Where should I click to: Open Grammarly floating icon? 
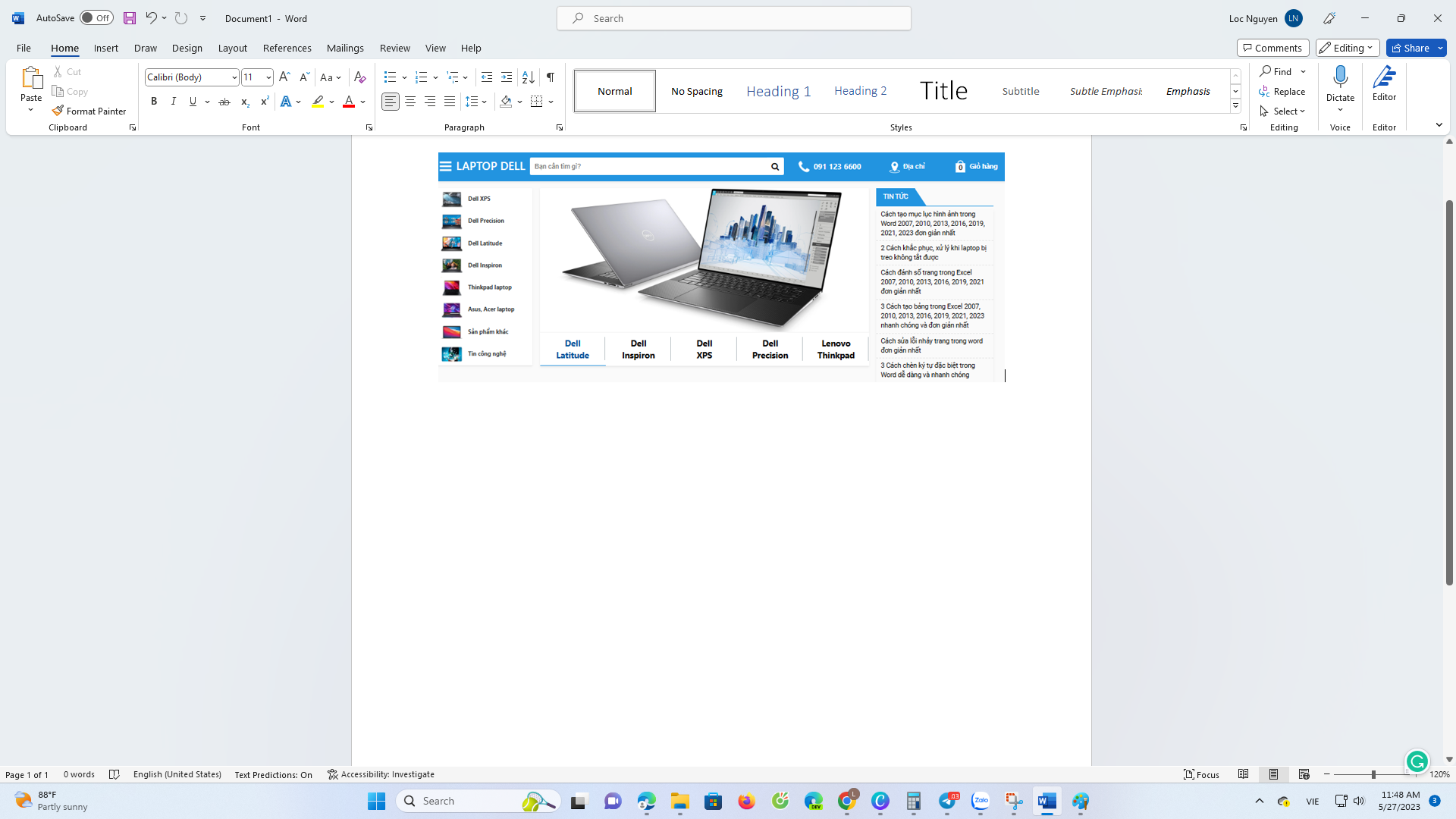[x=1417, y=761]
